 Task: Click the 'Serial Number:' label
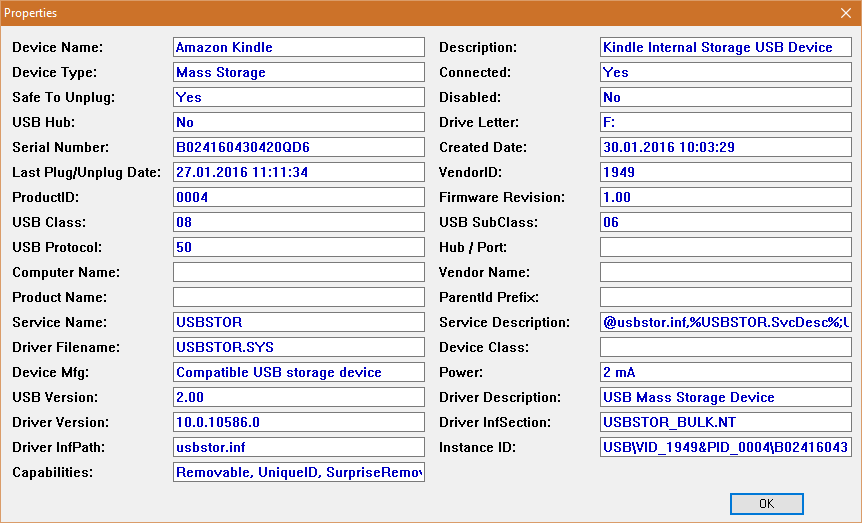click(x=60, y=147)
